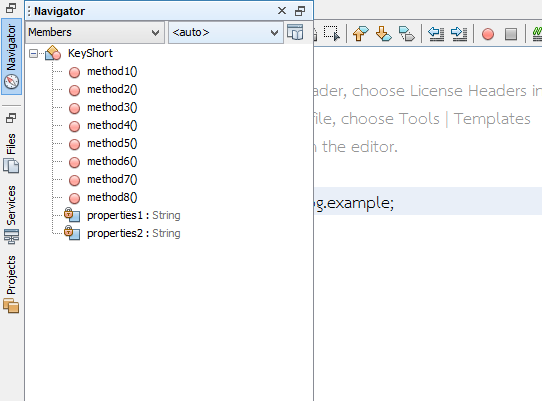Screen dimensions: 542x401
Task: Click the stop macro recording square
Action: coord(511,34)
